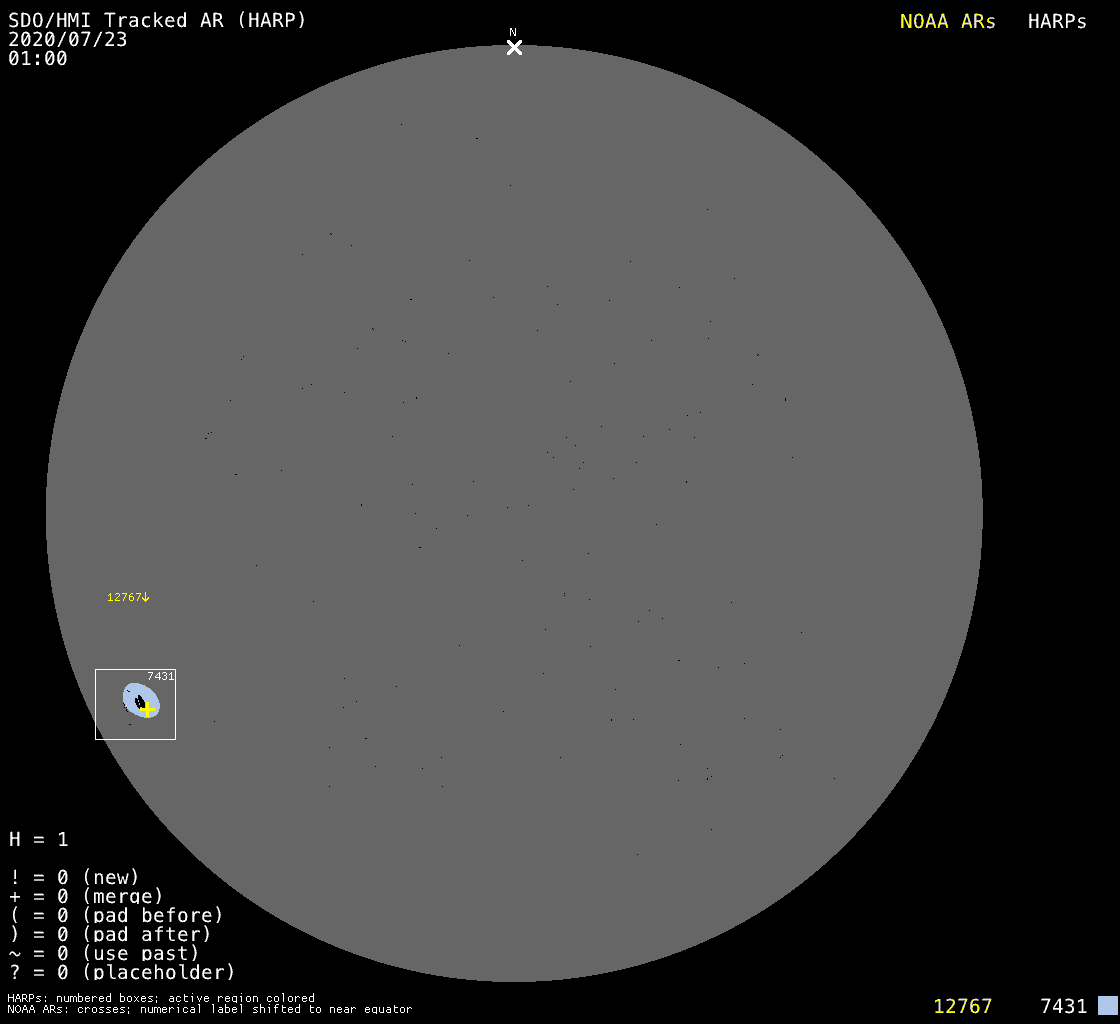Click the "H = 1" HARP count text
The image size is (1120, 1024).
pos(39,840)
